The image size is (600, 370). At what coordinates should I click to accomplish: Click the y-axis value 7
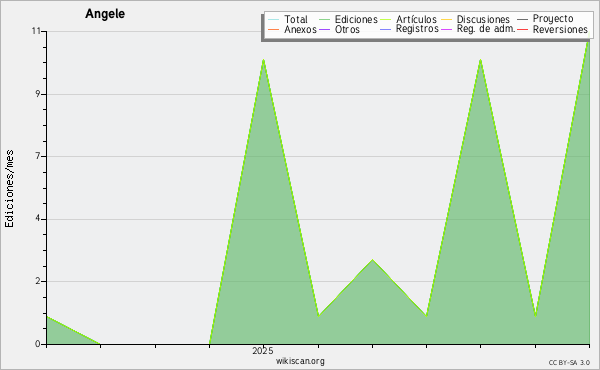[38, 156]
